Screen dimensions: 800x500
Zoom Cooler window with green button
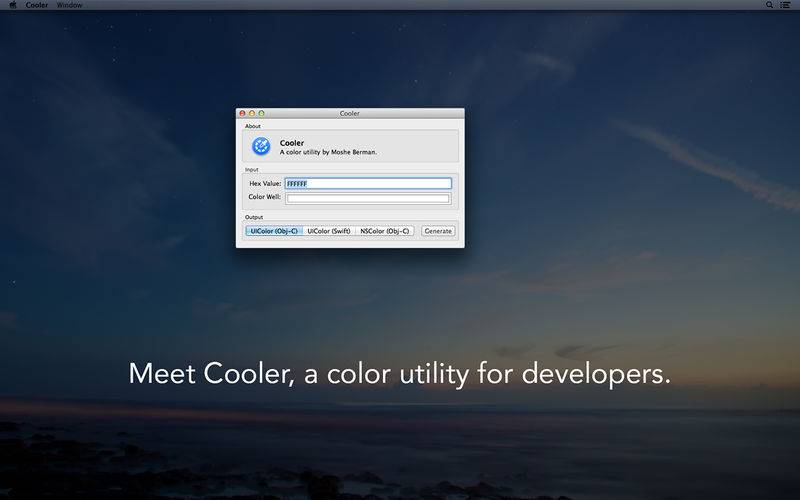261,113
